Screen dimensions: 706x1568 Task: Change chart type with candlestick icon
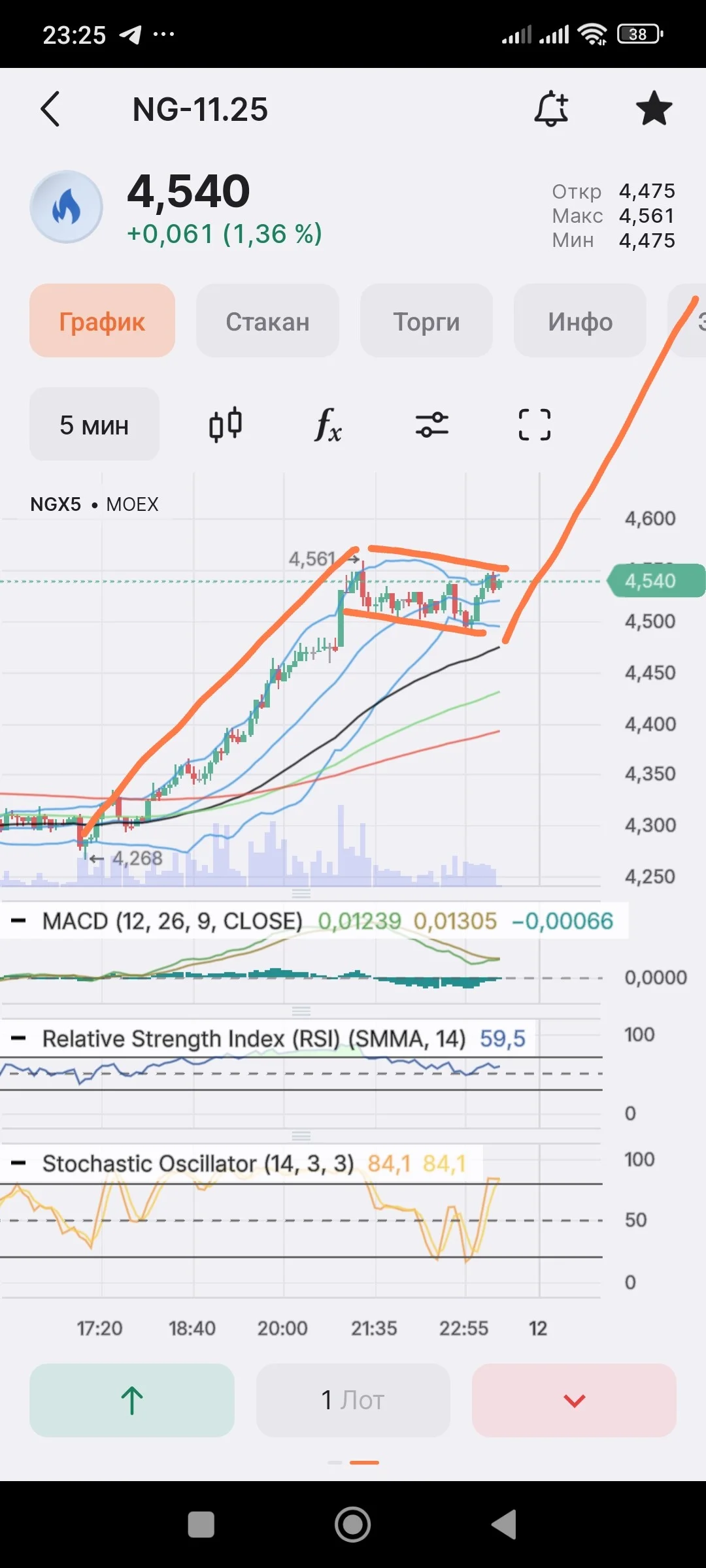click(226, 425)
